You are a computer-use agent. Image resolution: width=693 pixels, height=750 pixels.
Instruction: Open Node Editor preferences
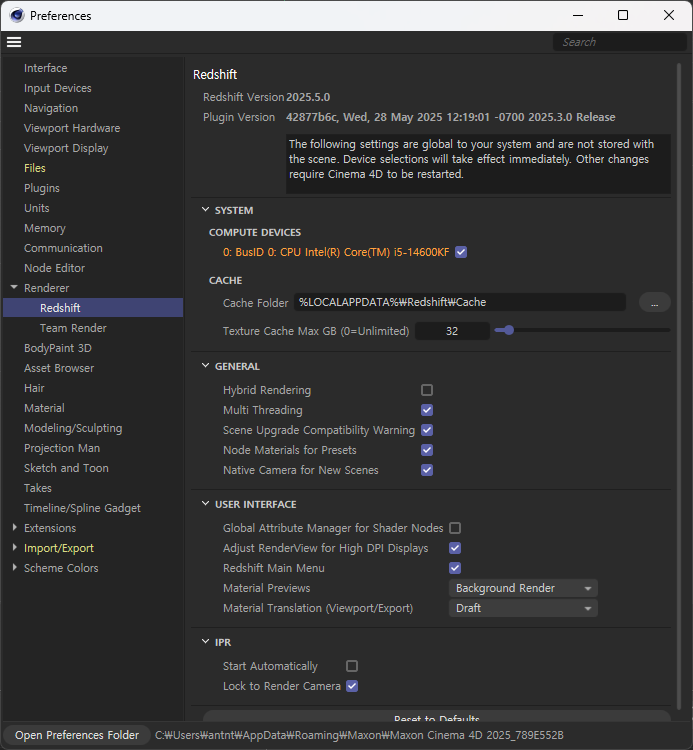(55, 268)
